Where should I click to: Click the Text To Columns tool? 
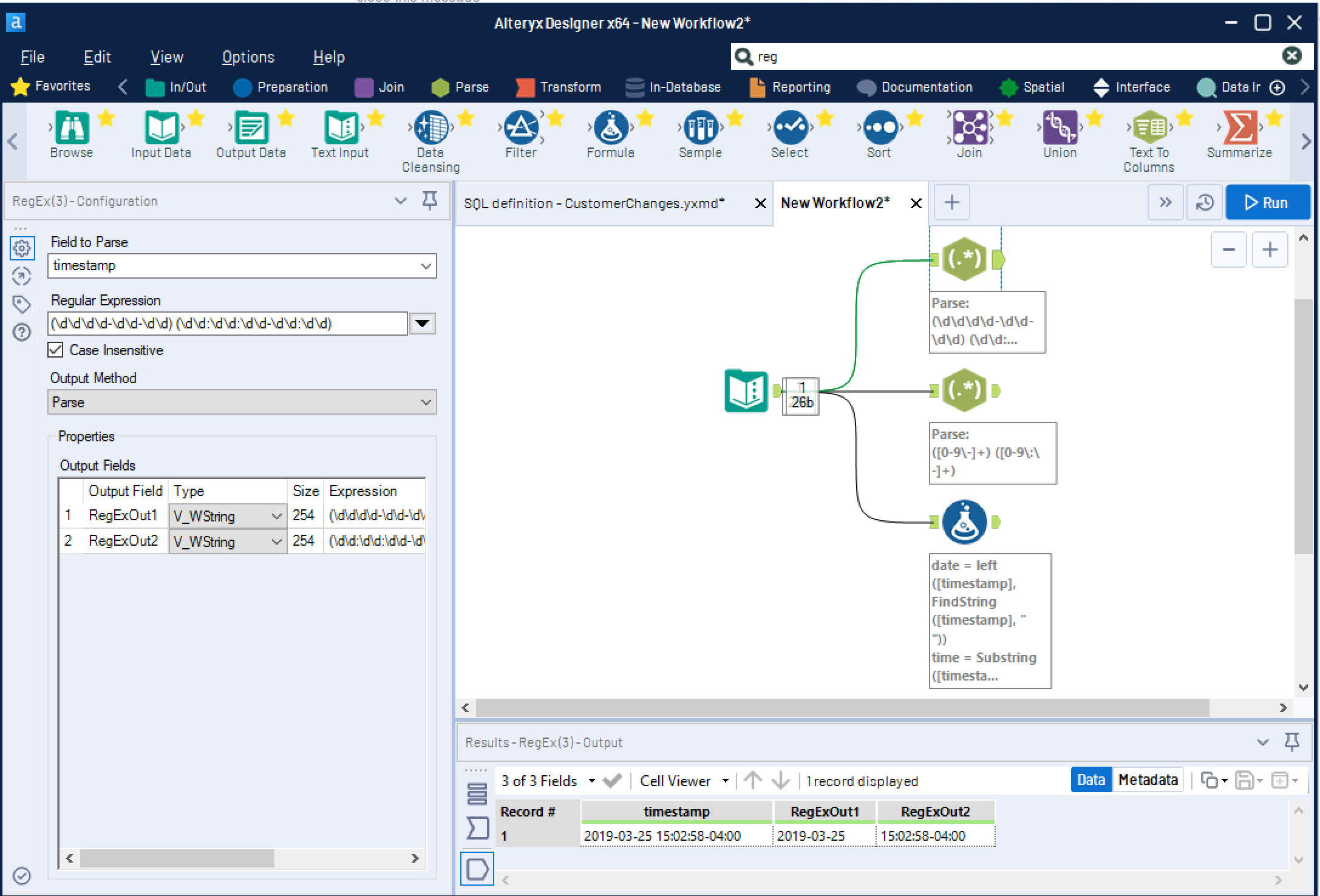pos(1149,128)
